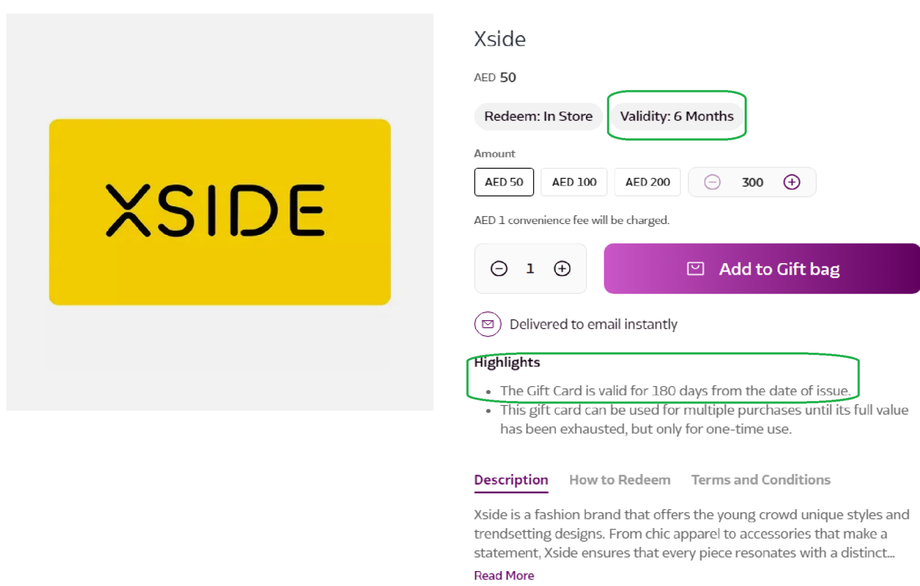
Task: Increase custom amount with plus icon
Action: [x=792, y=182]
